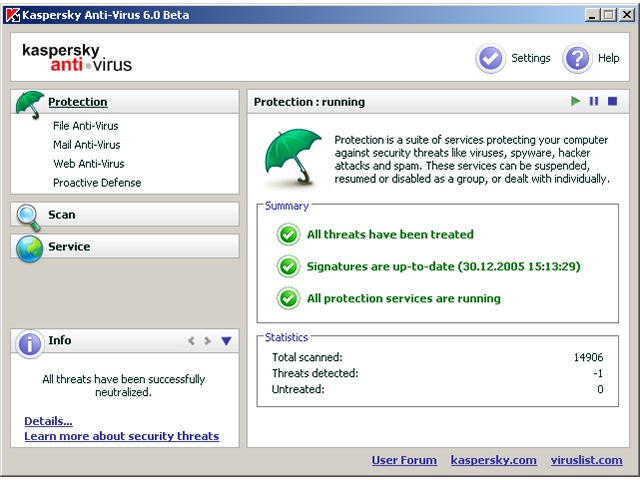
Task: Show next Info message with right arrow
Action: pyautogui.click(x=207, y=340)
